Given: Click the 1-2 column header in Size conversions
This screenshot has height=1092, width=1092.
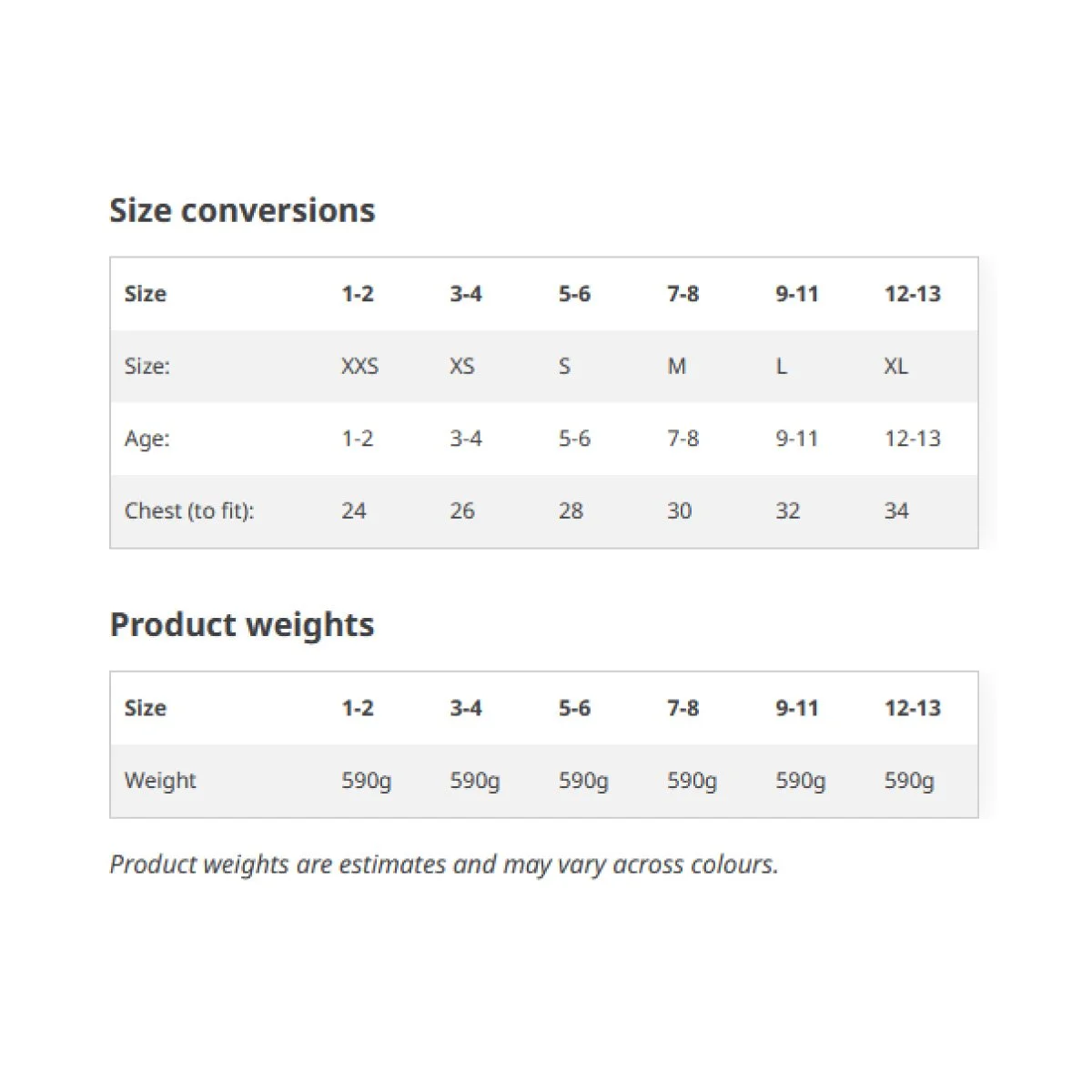Looking at the screenshot, I should pyautogui.click(x=358, y=294).
